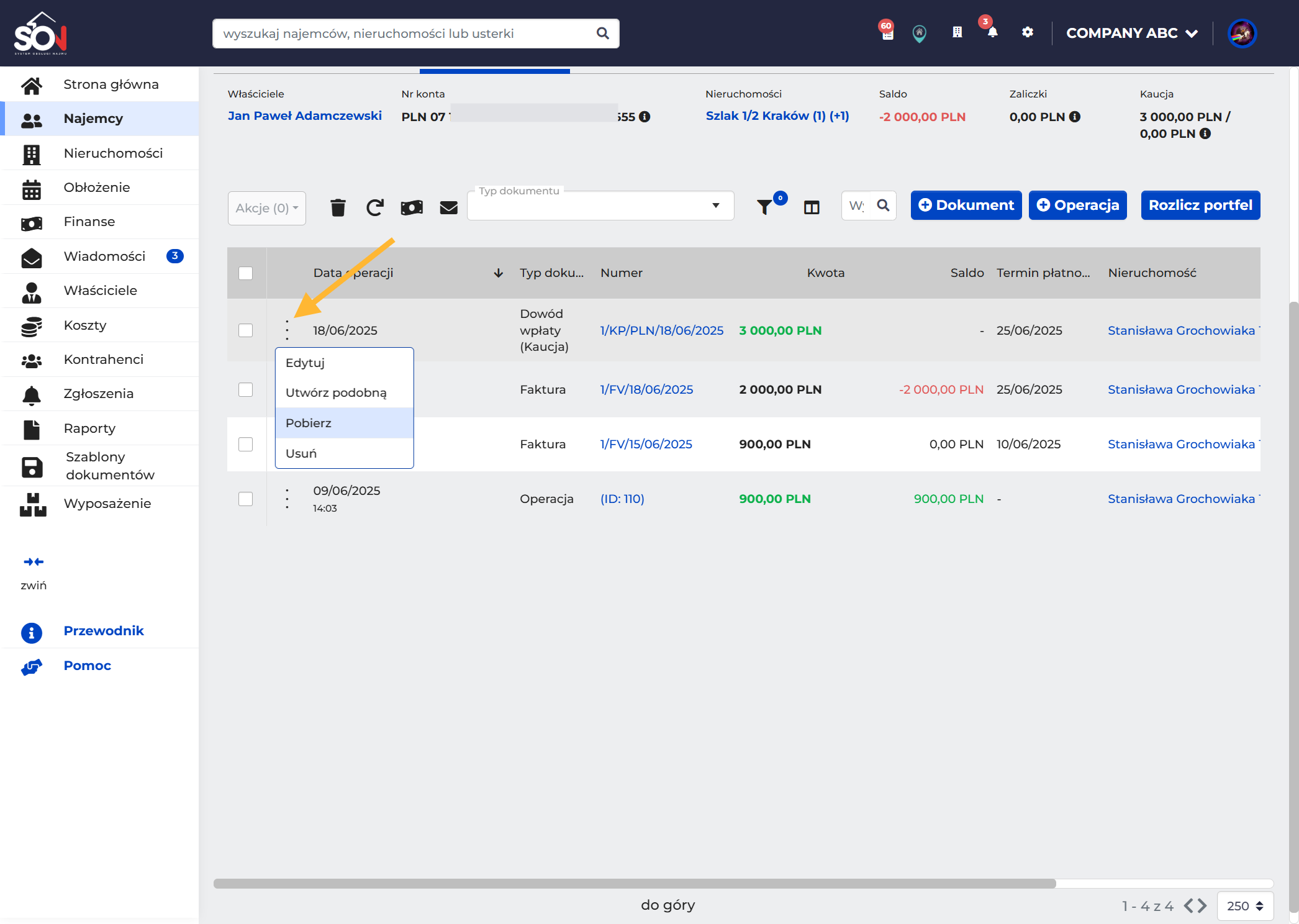
Task: Toggle the select-all checkbox in table header
Action: coord(246,273)
